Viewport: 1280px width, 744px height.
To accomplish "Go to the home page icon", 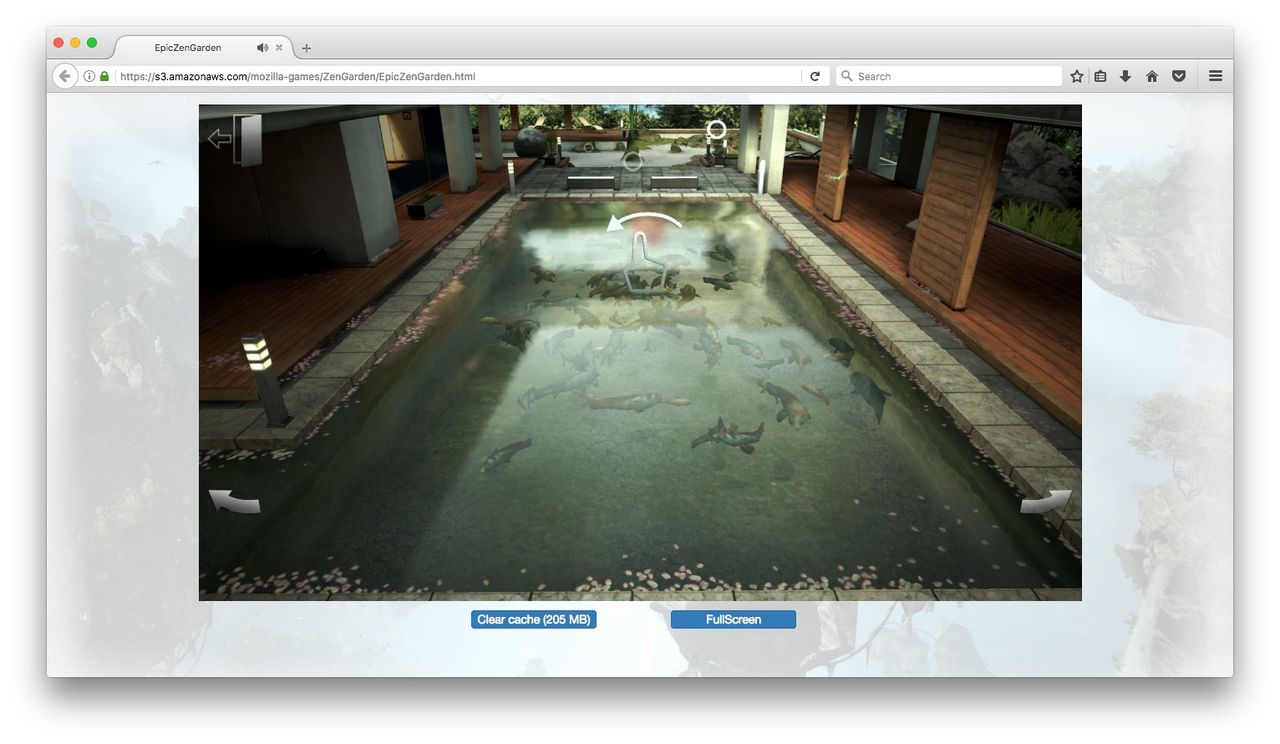I will coord(1152,76).
